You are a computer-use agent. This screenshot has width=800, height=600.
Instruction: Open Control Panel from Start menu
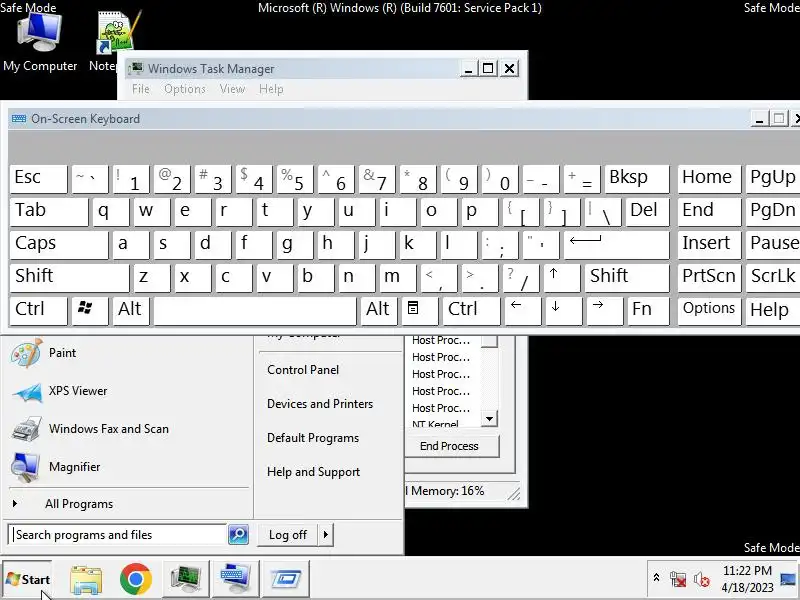point(303,370)
